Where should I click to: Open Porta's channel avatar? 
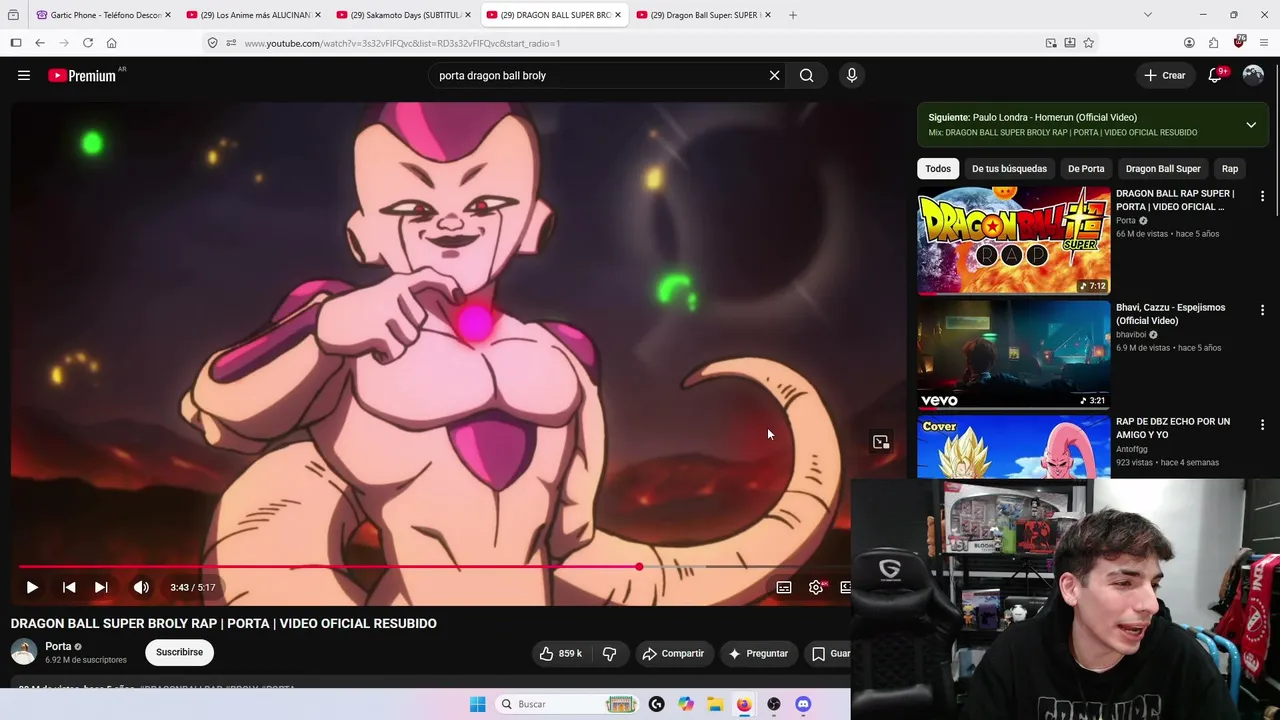[24, 652]
